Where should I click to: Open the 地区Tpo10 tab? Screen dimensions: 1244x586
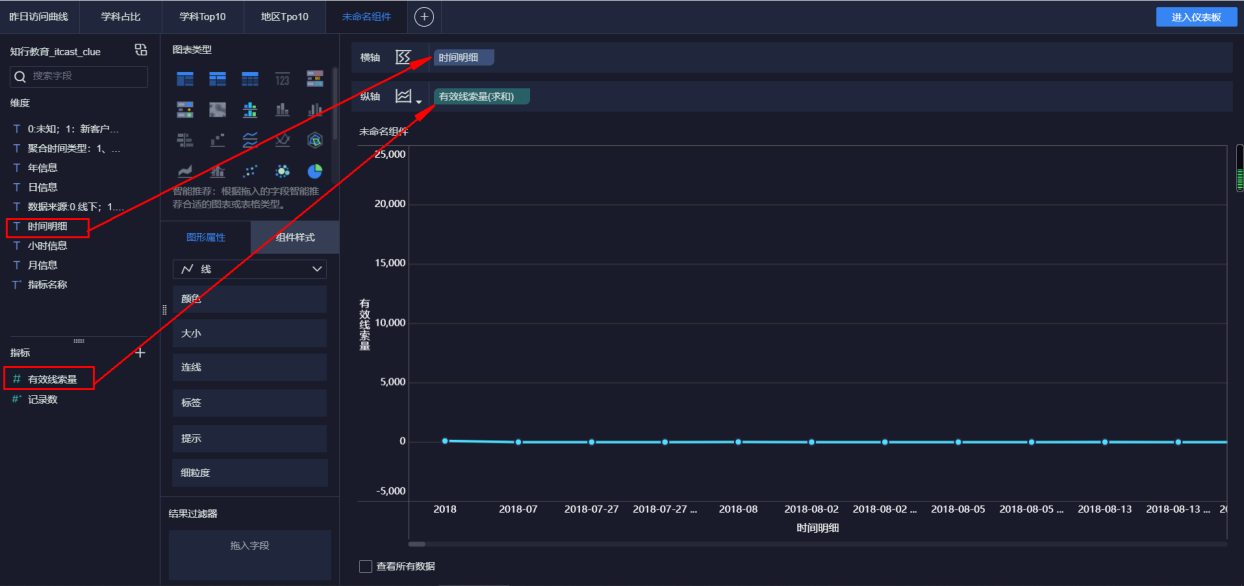[x=285, y=17]
